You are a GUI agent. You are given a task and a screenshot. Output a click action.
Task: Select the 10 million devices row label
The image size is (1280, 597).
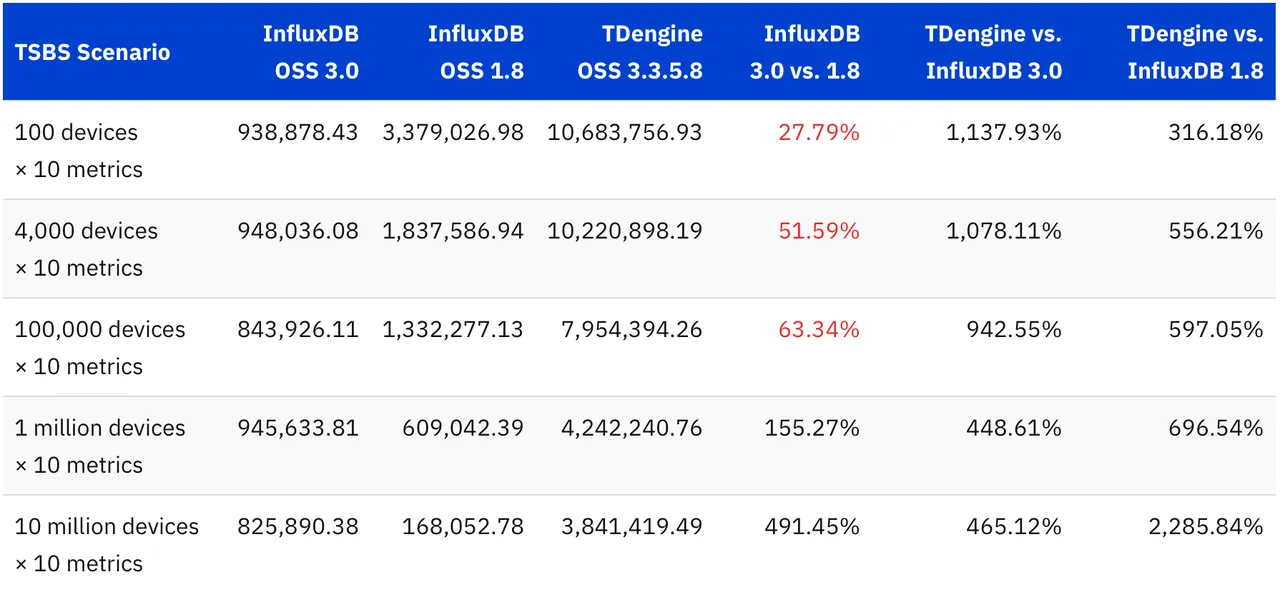[107, 544]
